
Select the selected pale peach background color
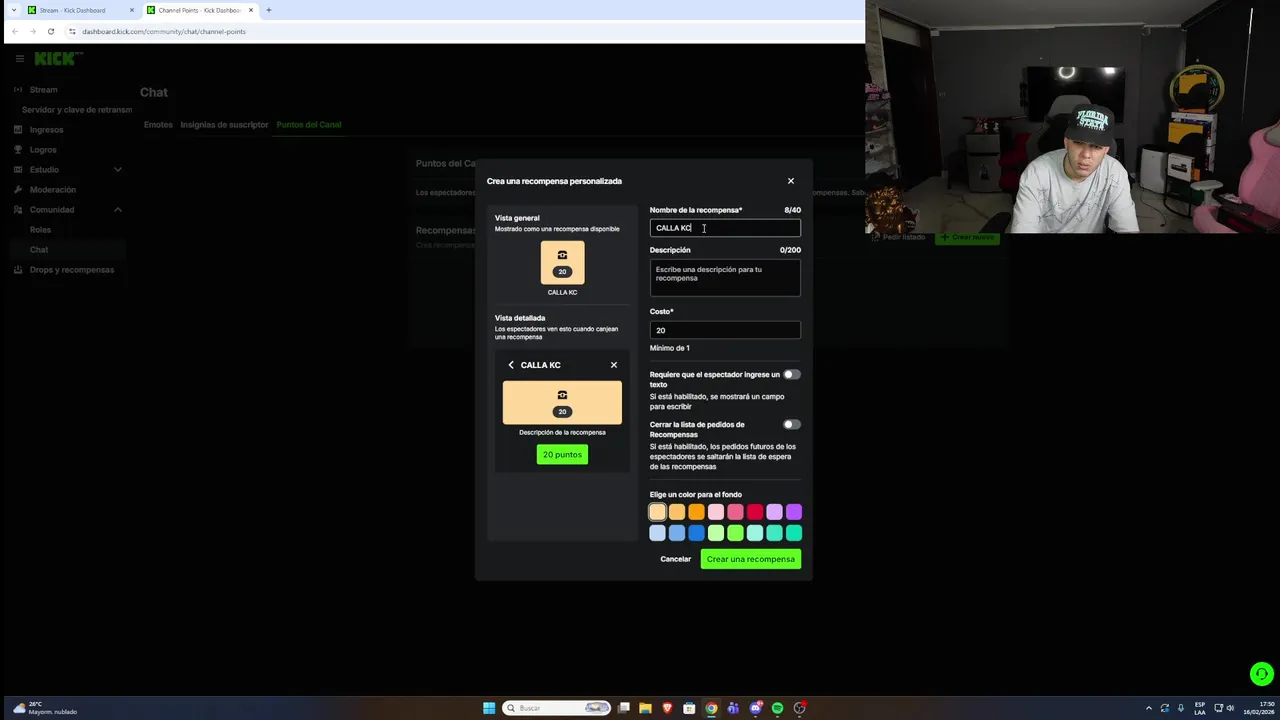tap(657, 512)
